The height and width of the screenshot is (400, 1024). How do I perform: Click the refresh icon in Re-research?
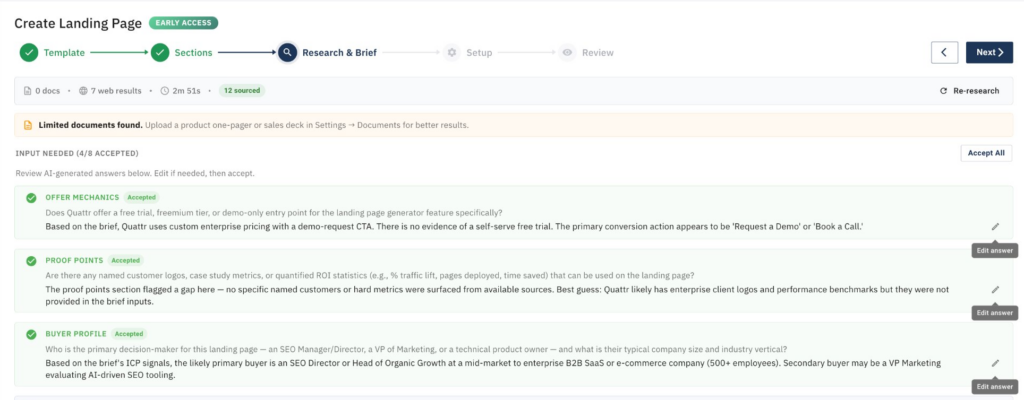click(x=943, y=91)
